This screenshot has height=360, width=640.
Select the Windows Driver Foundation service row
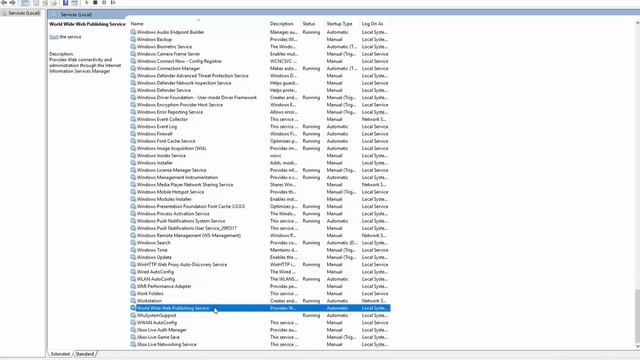point(260,98)
